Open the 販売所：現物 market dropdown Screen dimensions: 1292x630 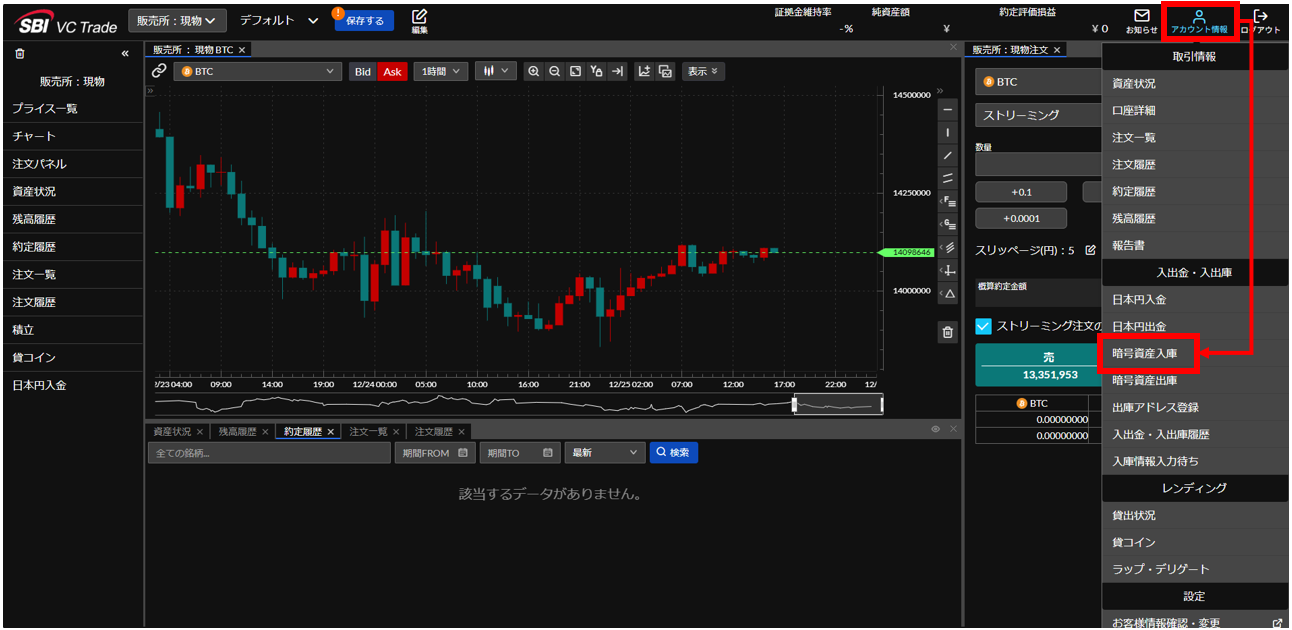pos(177,20)
